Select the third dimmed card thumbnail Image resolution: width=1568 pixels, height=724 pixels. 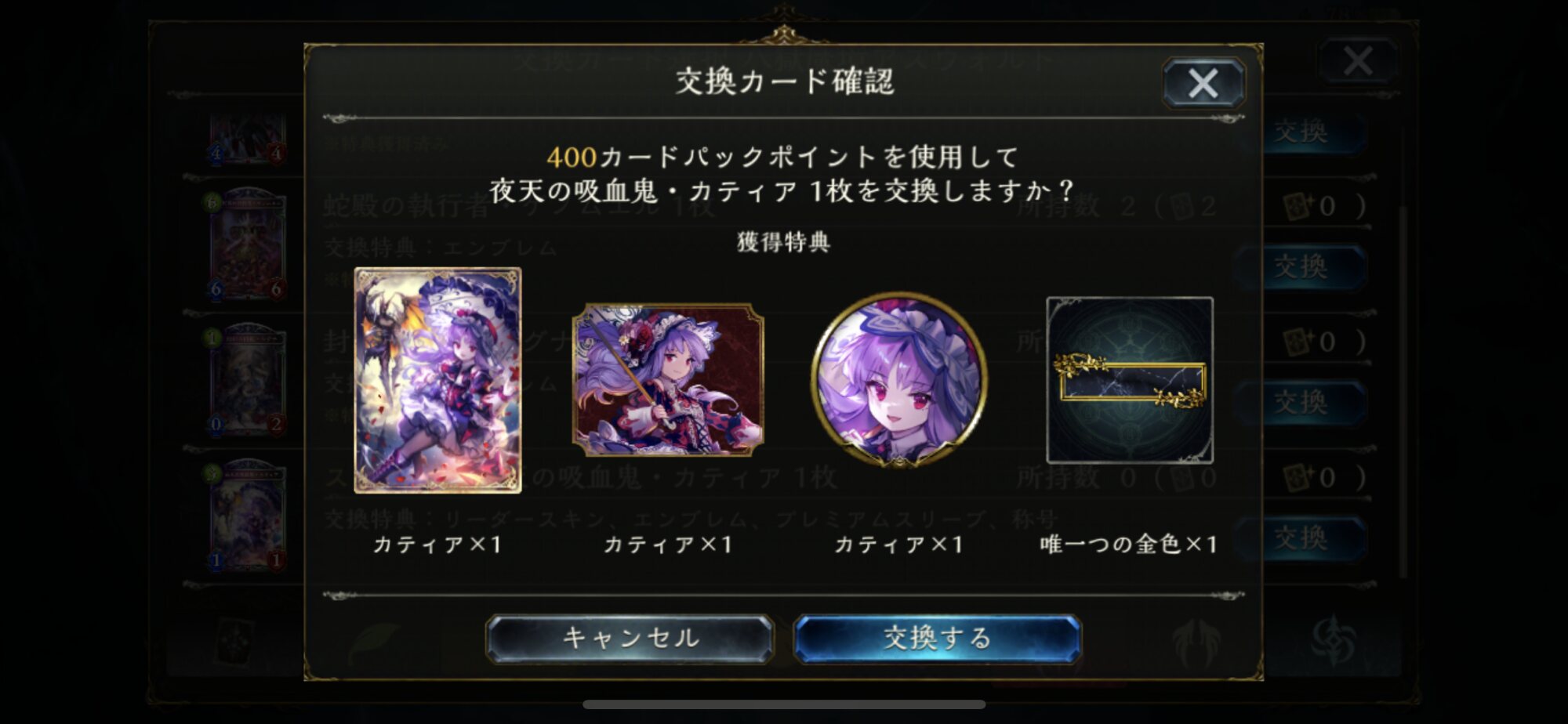click(x=246, y=379)
